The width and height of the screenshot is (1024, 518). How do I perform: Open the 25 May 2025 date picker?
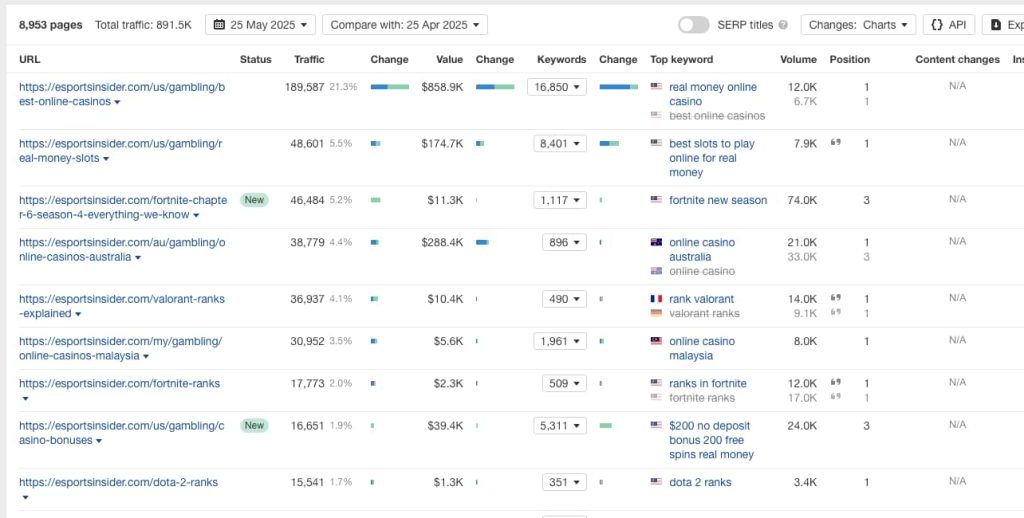pos(260,25)
